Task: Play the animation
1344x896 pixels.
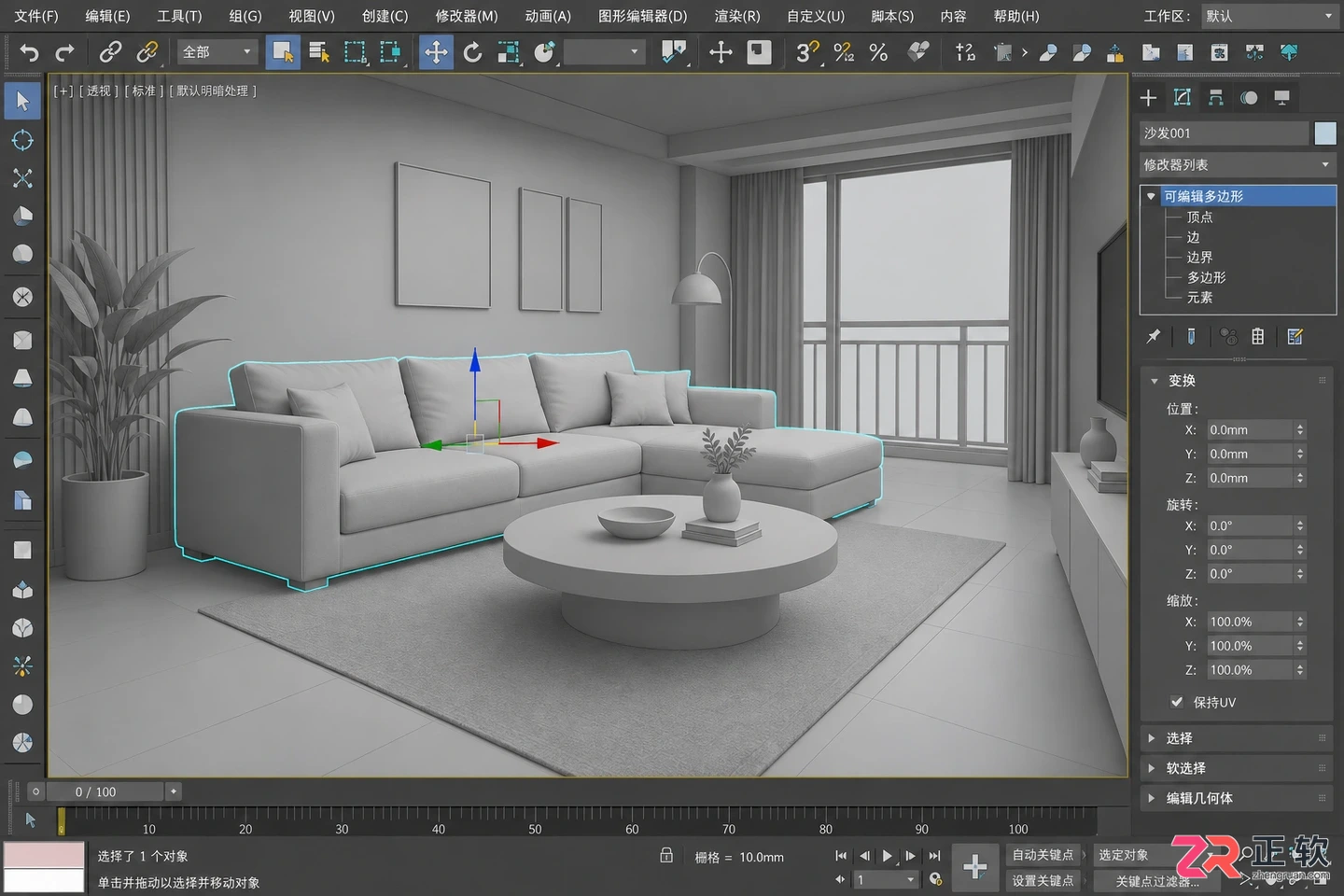Action: (887, 856)
